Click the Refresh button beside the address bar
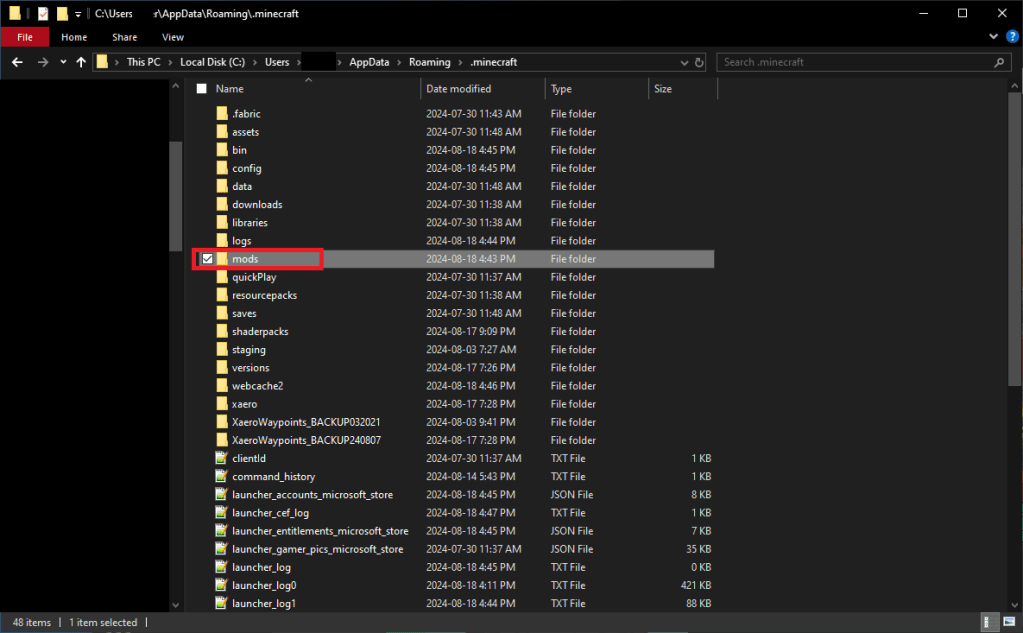 [x=699, y=62]
